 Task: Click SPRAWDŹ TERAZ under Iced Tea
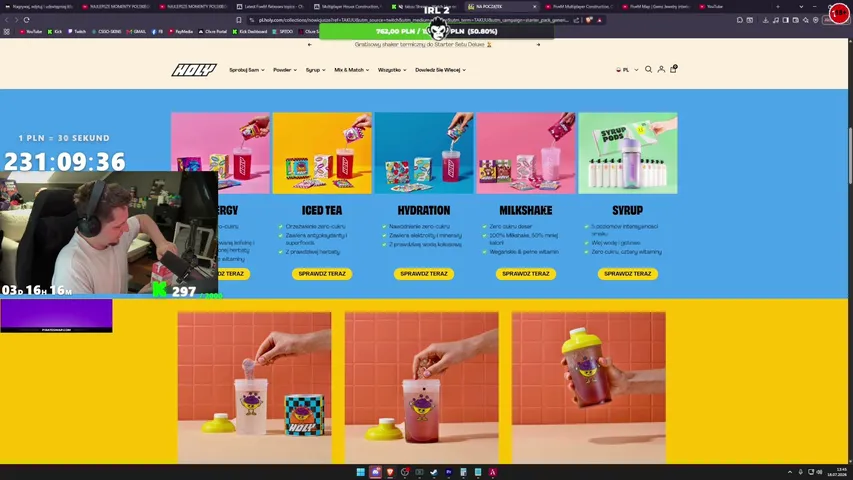[322, 274]
